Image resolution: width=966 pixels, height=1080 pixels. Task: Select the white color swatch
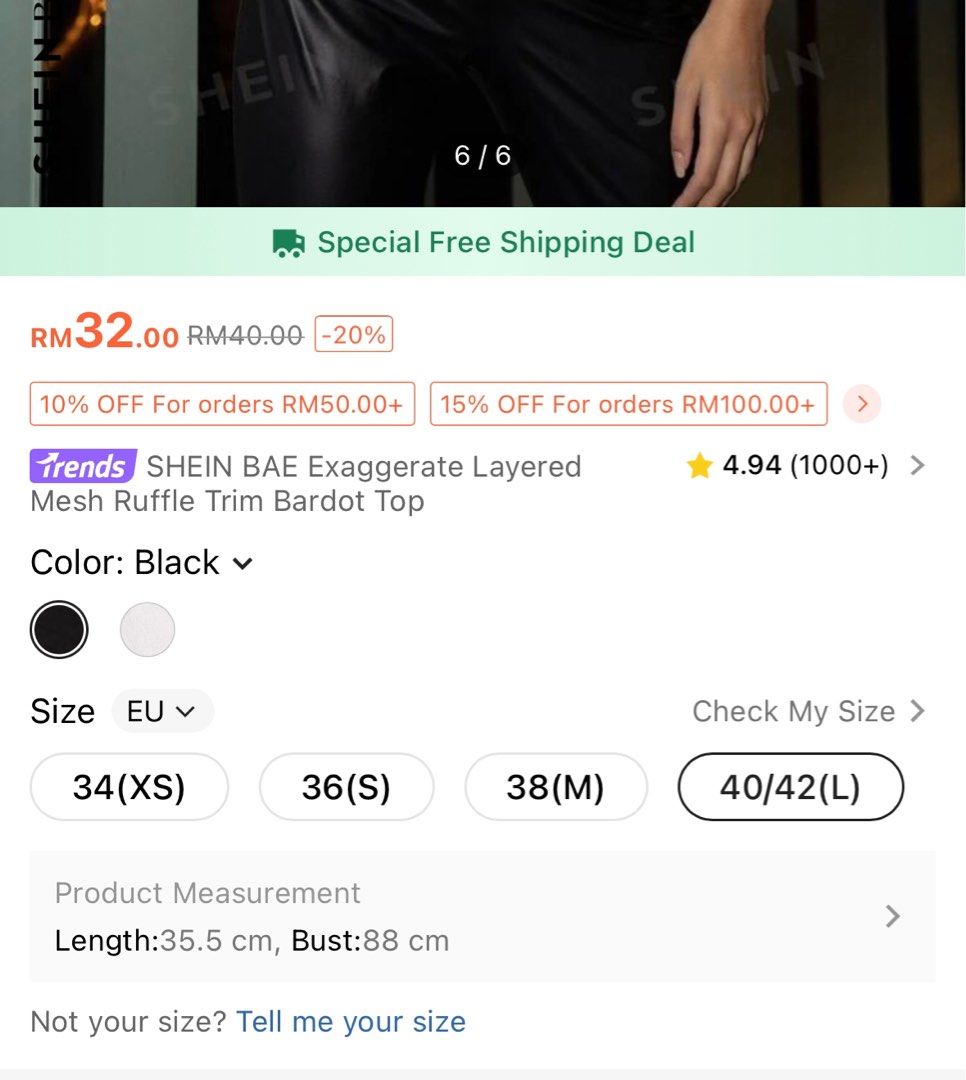(147, 630)
